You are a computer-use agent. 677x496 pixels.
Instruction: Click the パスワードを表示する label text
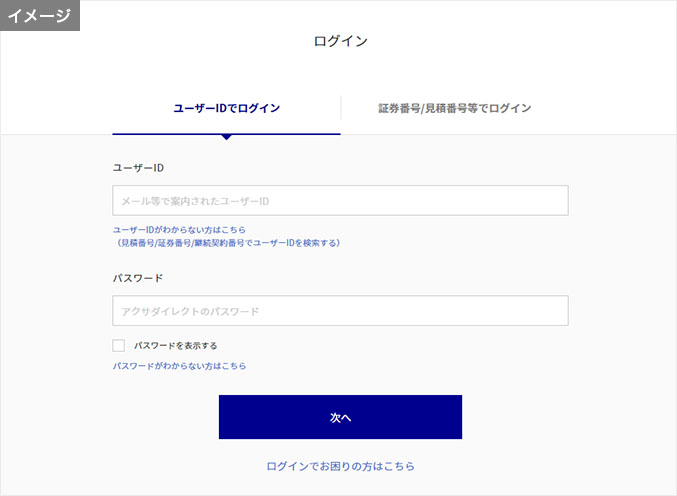click(175, 345)
